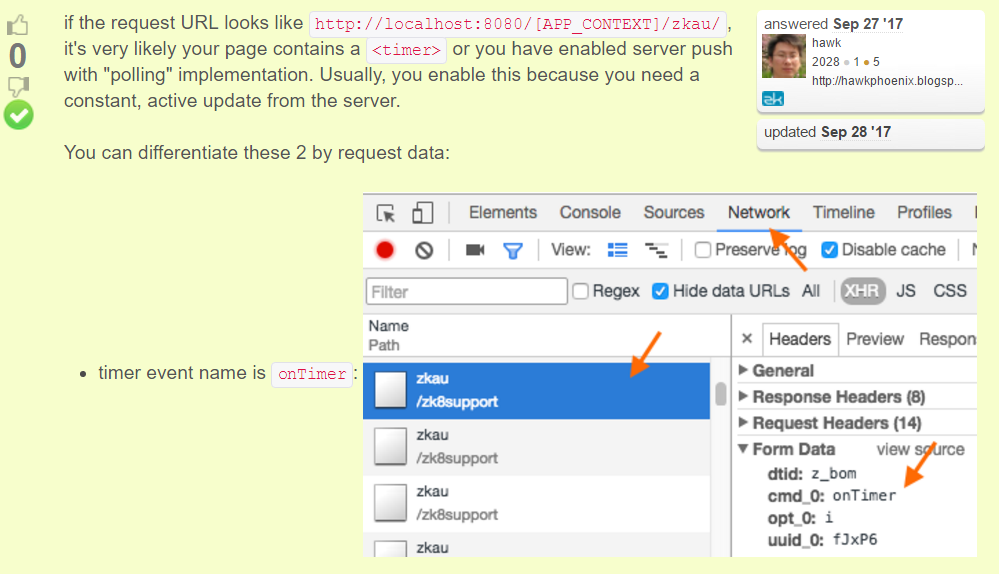1004x574 pixels.
Task: Click the answered Sep 27 '17 date
Action: click(x=868, y=24)
